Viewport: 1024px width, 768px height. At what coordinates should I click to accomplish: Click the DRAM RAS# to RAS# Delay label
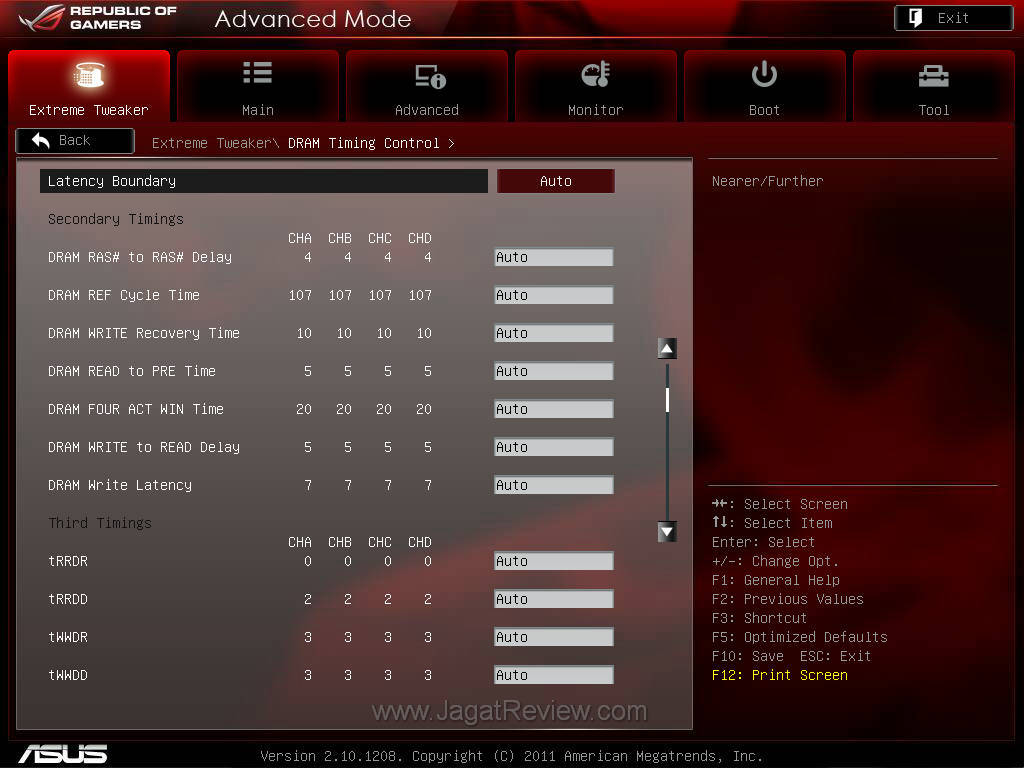pos(140,257)
